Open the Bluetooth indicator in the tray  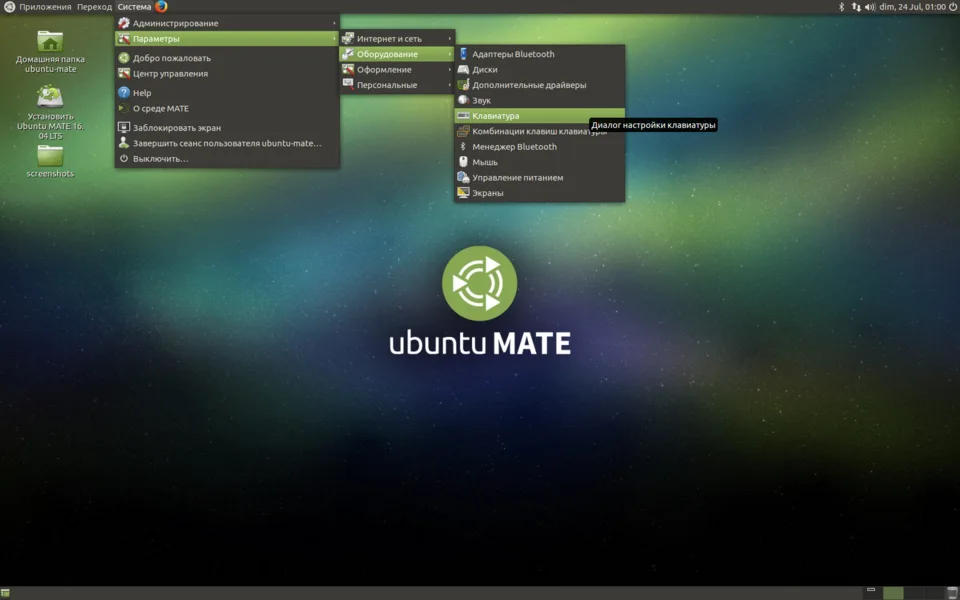[841, 7]
